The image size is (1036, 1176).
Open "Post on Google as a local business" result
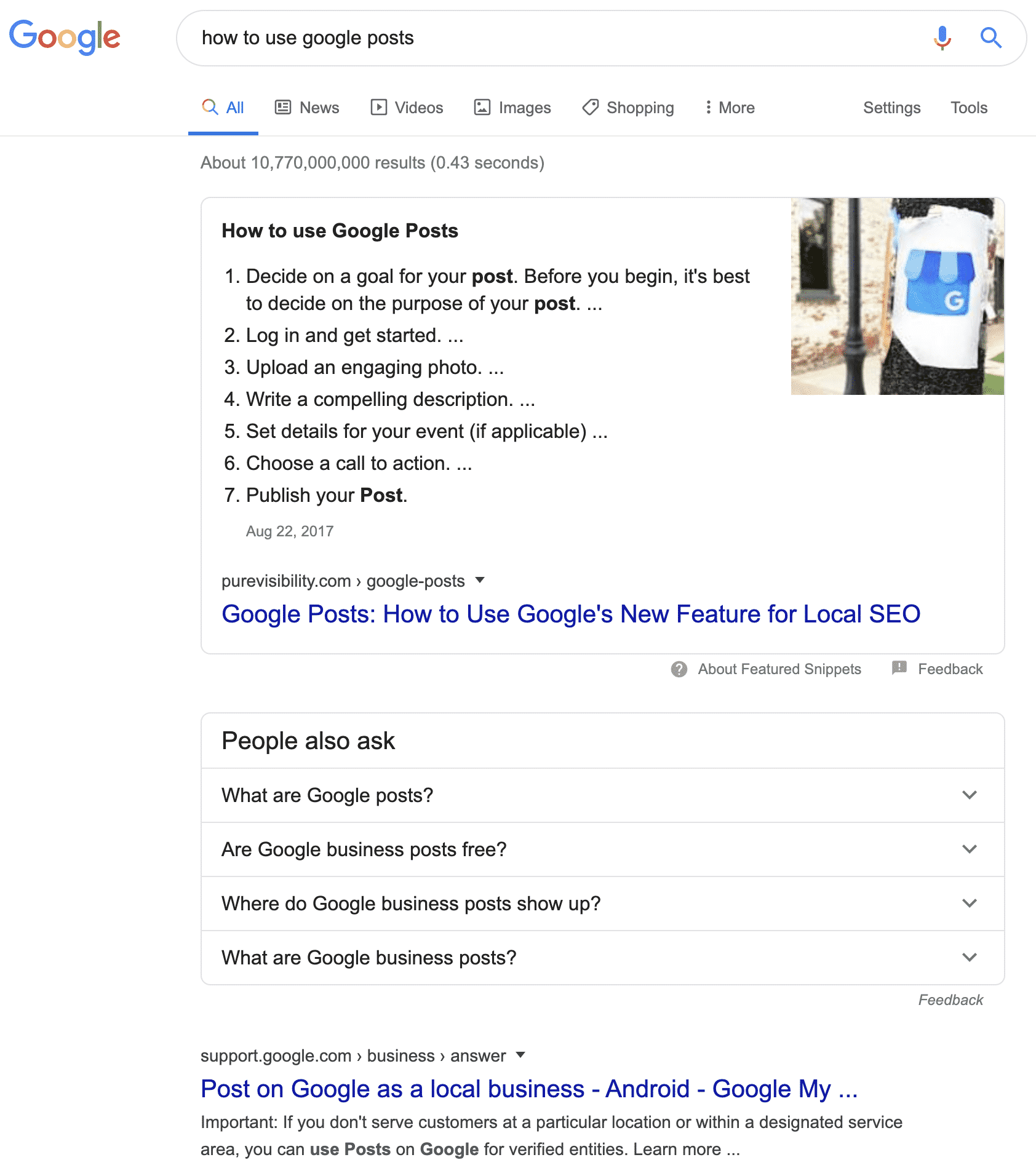point(530,1089)
